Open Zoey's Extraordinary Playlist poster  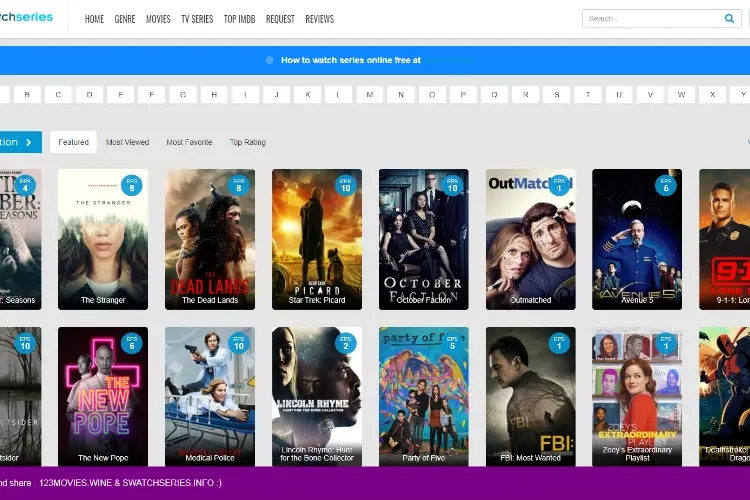click(x=637, y=397)
